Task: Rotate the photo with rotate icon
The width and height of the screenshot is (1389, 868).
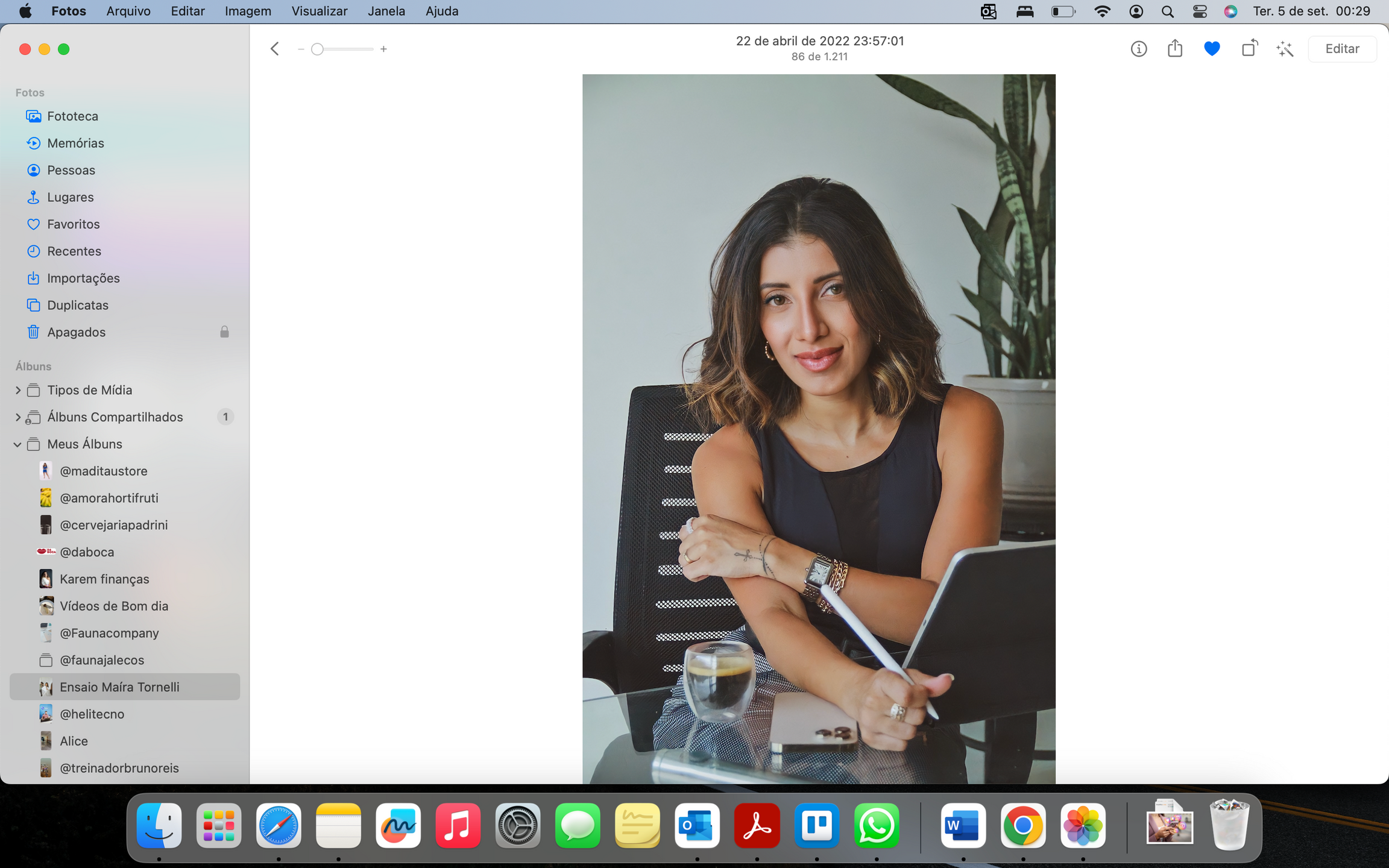Action: 1249,48
